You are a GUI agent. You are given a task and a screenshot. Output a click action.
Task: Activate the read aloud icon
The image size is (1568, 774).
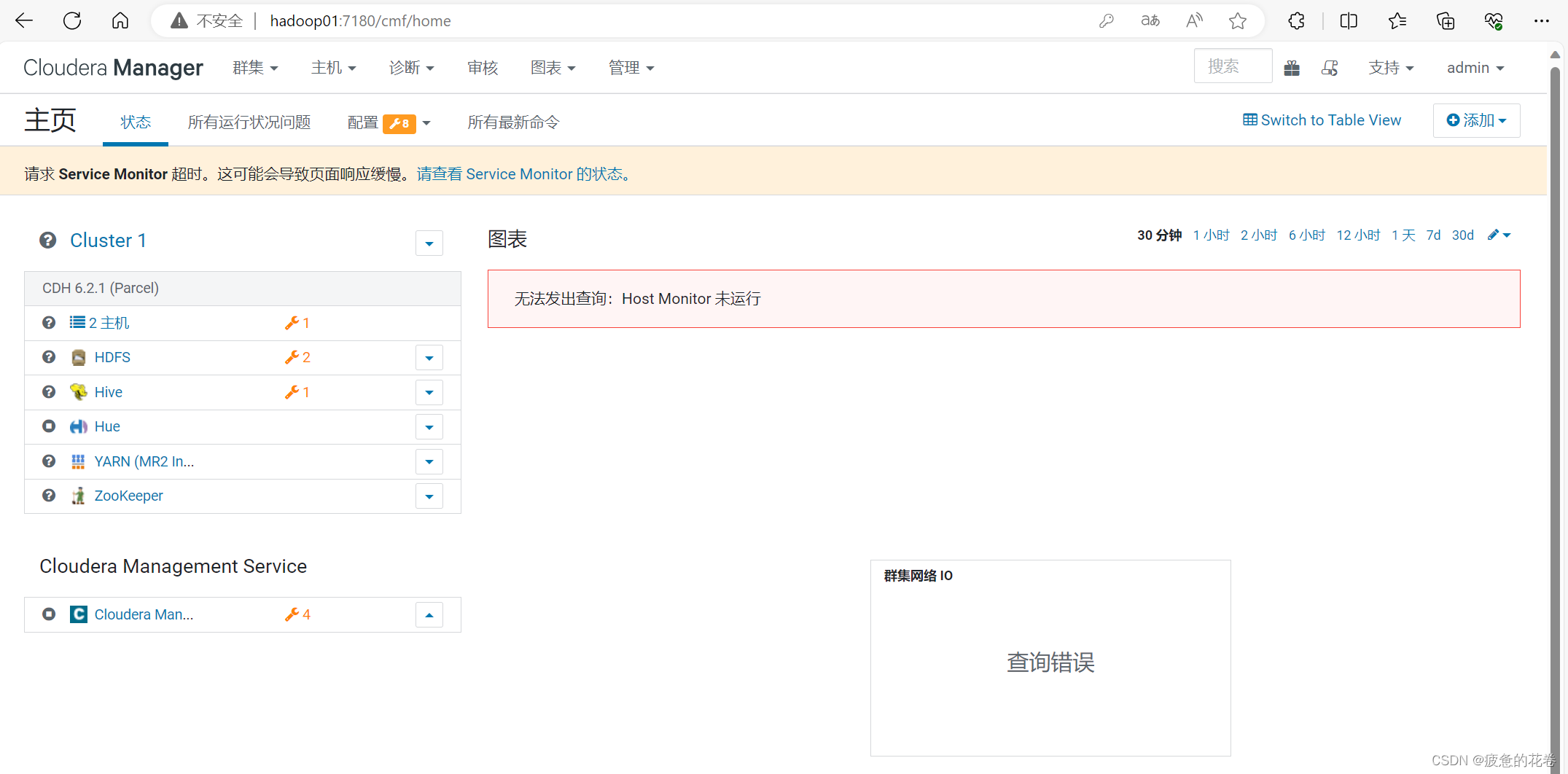[1194, 21]
